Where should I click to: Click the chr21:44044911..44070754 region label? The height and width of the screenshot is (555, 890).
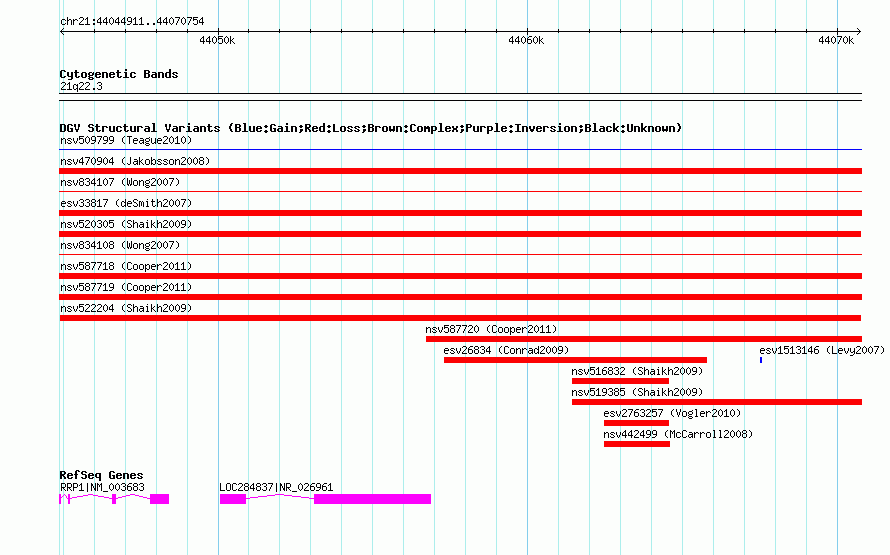point(132,21)
